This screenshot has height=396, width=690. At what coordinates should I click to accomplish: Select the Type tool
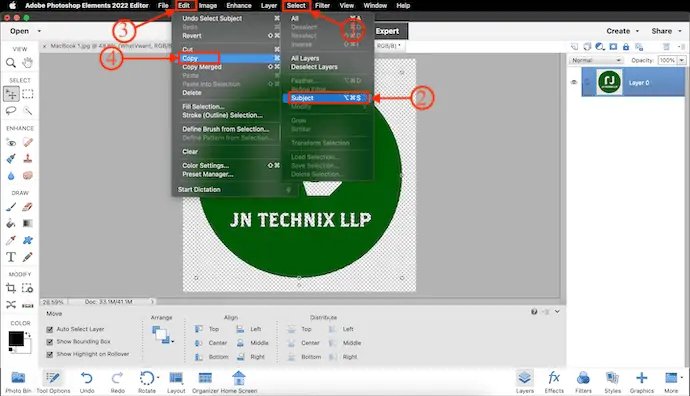click(11, 257)
